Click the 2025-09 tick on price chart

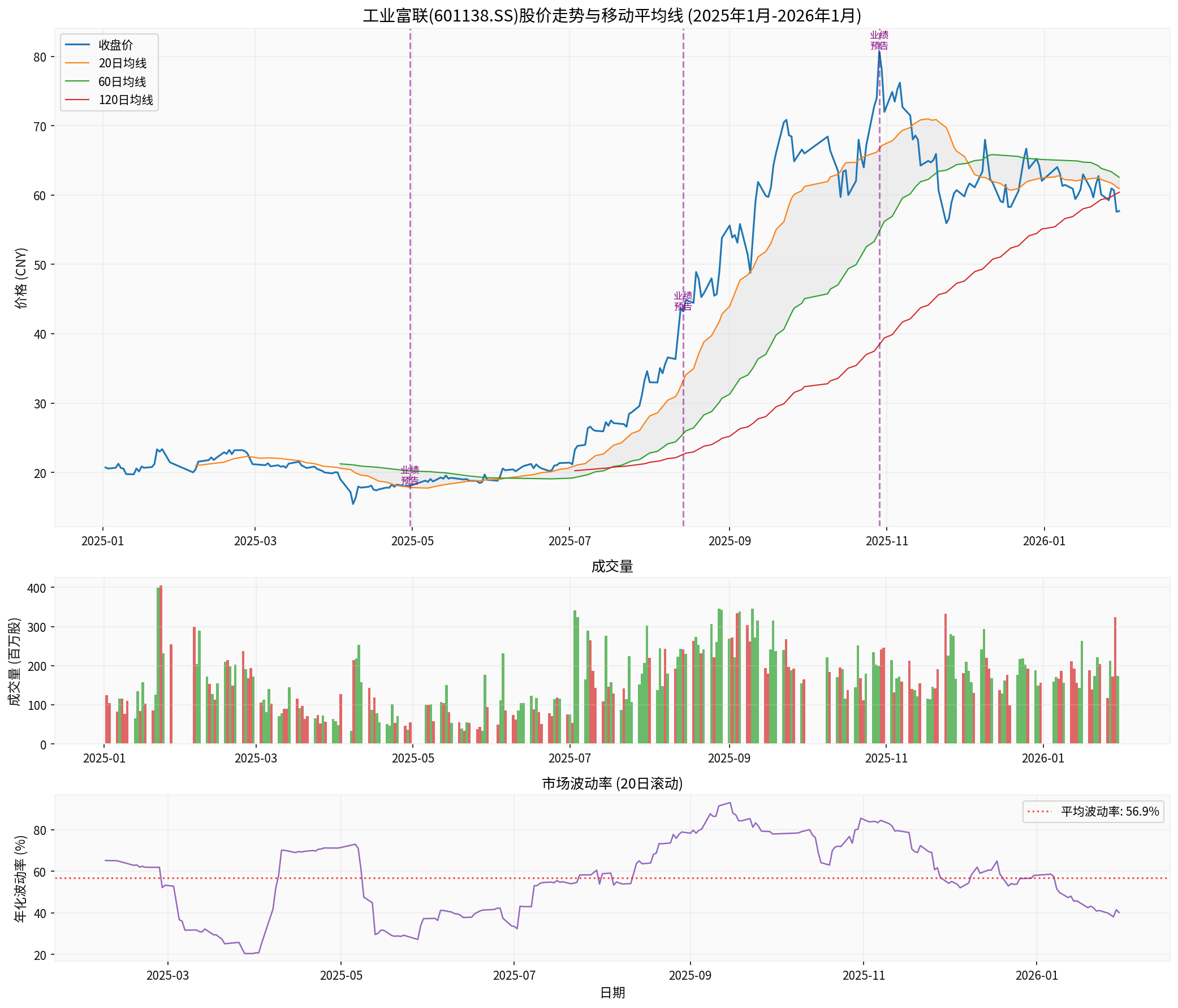pyautogui.click(x=729, y=541)
